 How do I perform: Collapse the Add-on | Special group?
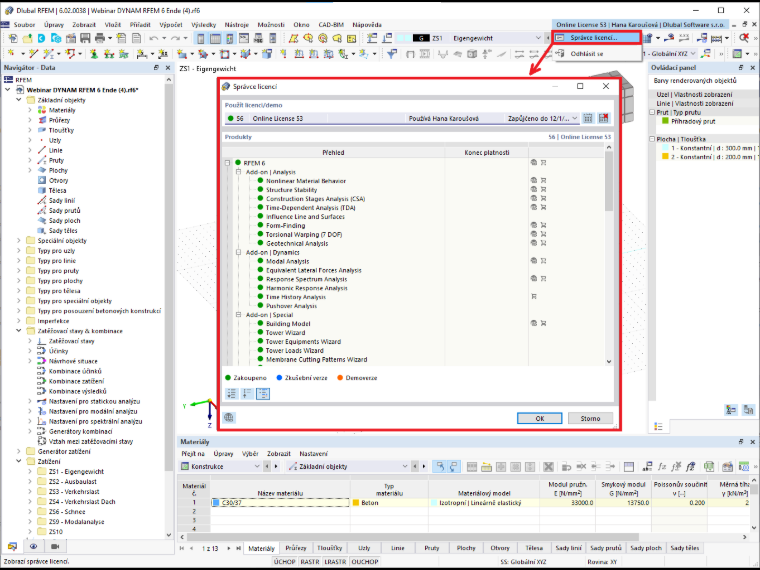pyautogui.click(x=238, y=315)
